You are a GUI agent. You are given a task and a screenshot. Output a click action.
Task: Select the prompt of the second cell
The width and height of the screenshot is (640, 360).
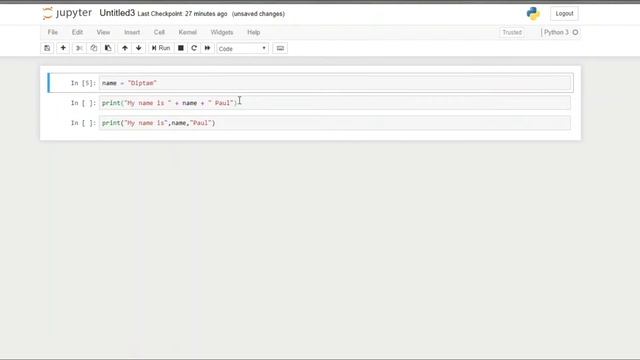83,103
